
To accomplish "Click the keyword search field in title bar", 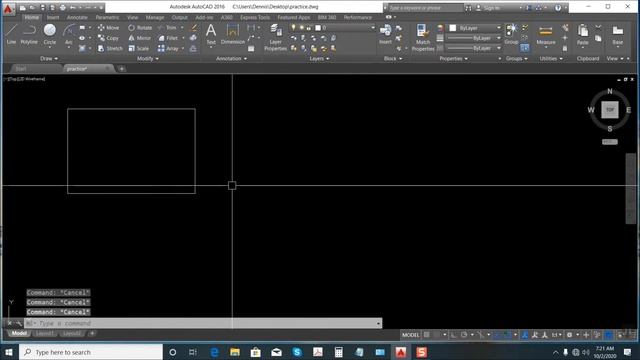I will [x=425, y=8].
